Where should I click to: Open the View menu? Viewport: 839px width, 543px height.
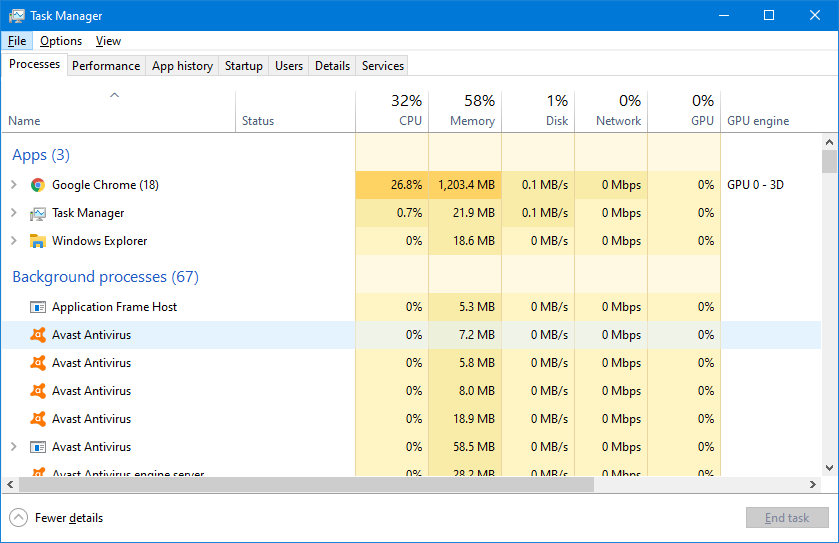click(108, 41)
